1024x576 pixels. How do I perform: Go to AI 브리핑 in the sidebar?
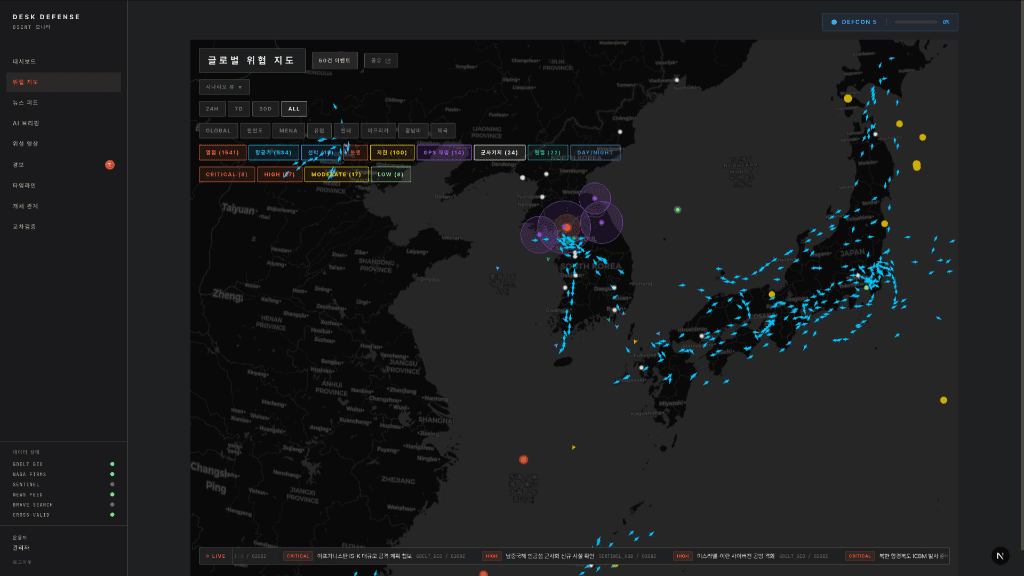click(26, 123)
